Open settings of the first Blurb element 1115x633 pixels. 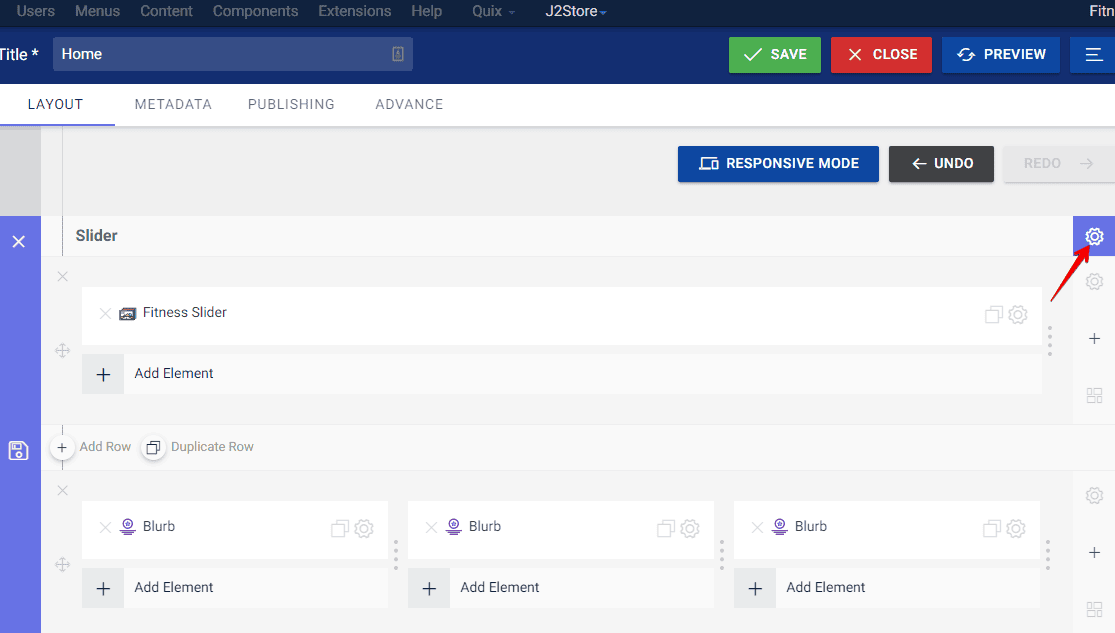364,528
